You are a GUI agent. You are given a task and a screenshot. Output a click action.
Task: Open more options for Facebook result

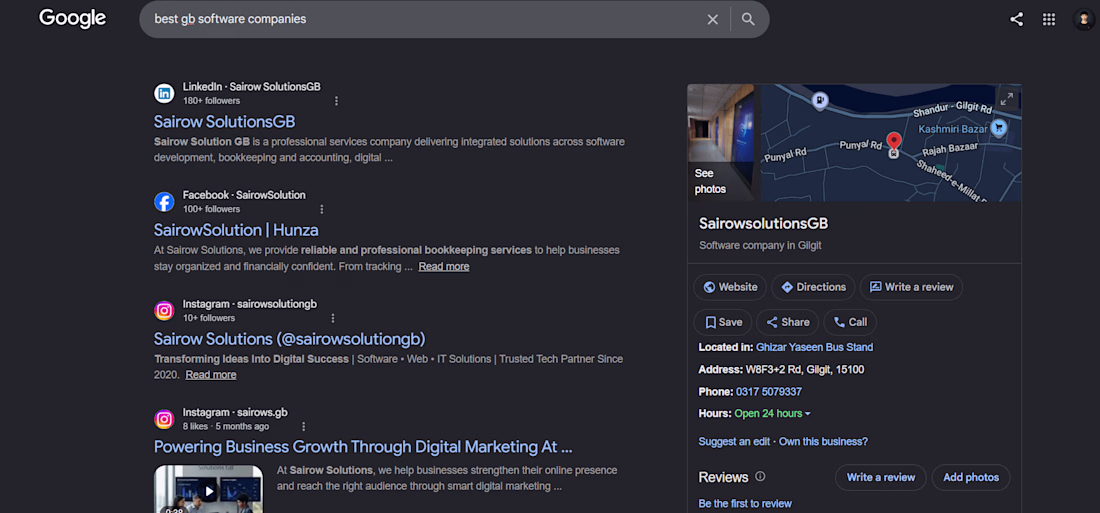click(x=322, y=209)
